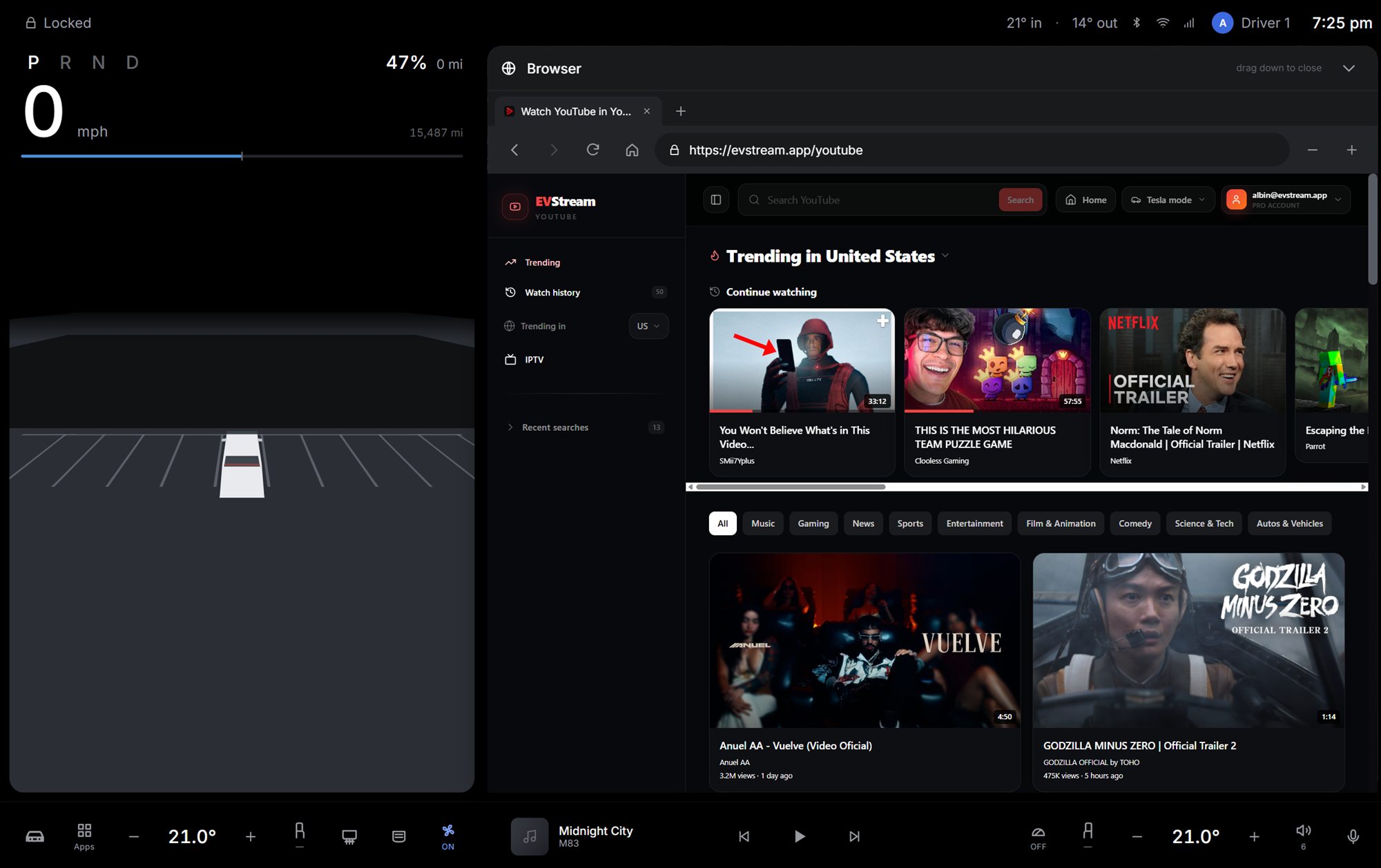Open the Trending in country US dropdown
The image size is (1381, 868).
pos(648,326)
